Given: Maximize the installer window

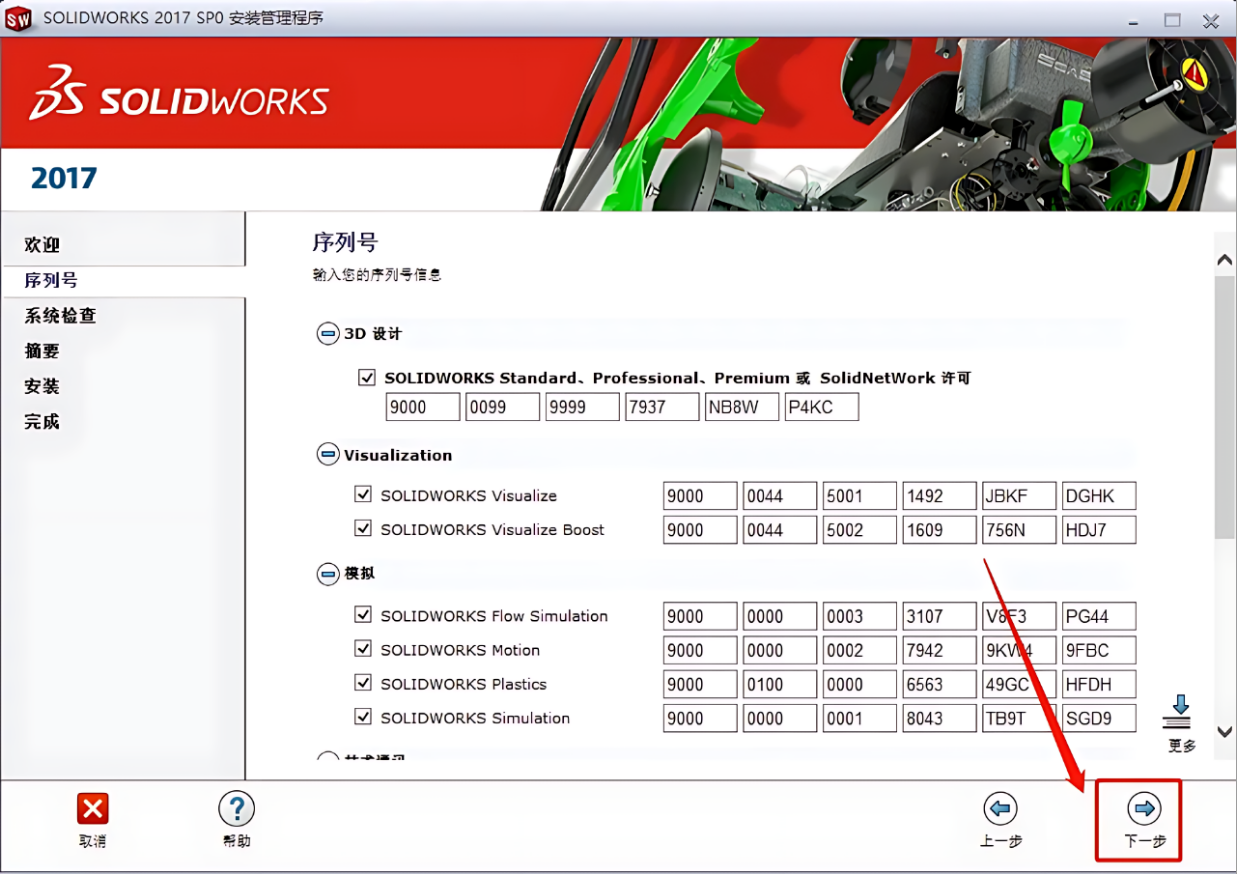Looking at the screenshot, I should click(1172, 19).
